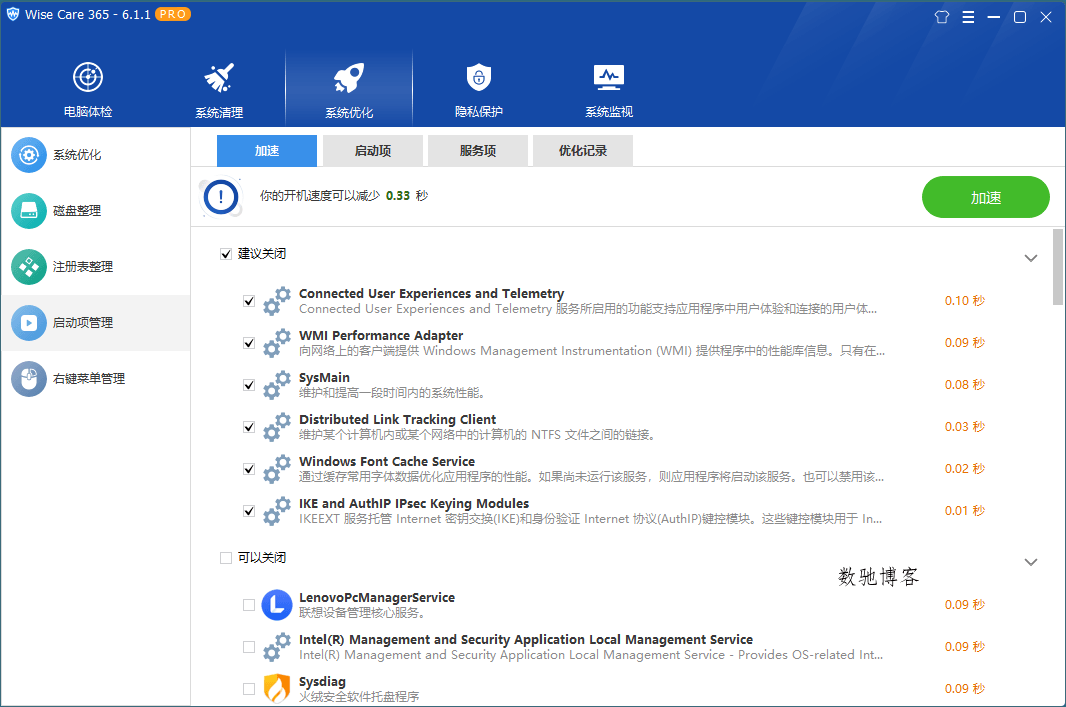The height and width of the screenshot is (707, 1066).
Task: Select the 系统优化 rocket icon
Action: coord(349,77)
